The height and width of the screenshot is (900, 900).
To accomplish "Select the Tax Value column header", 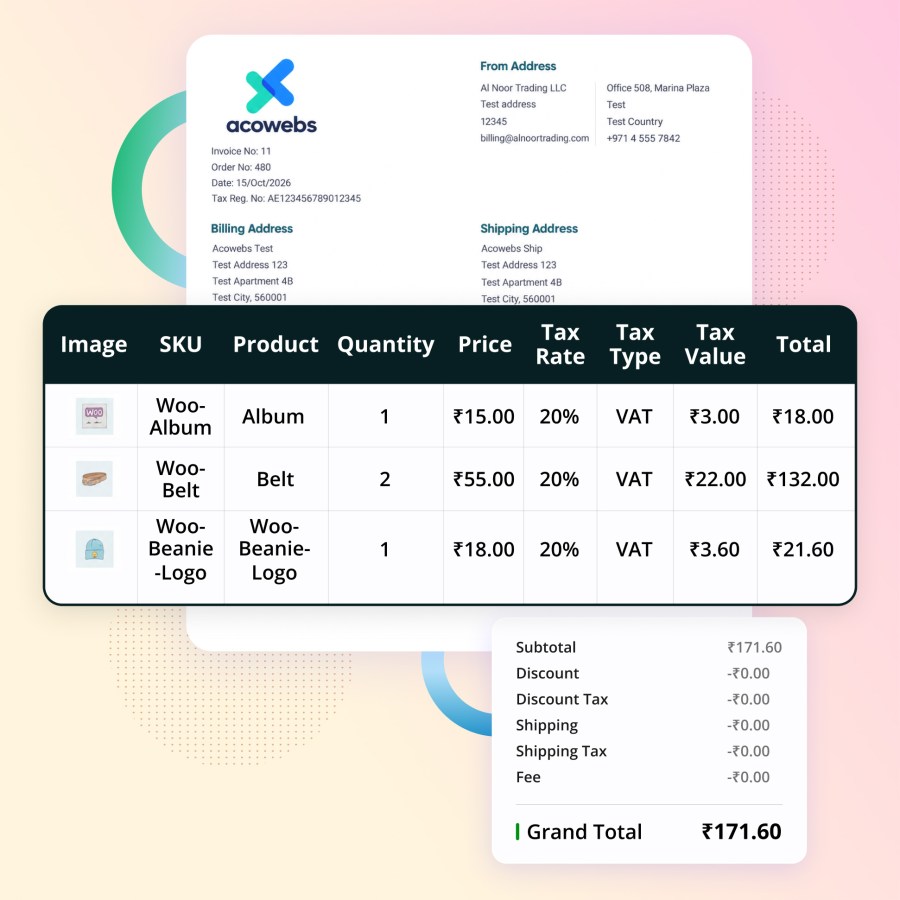I will pyautogui.click(x=715, y=344).
